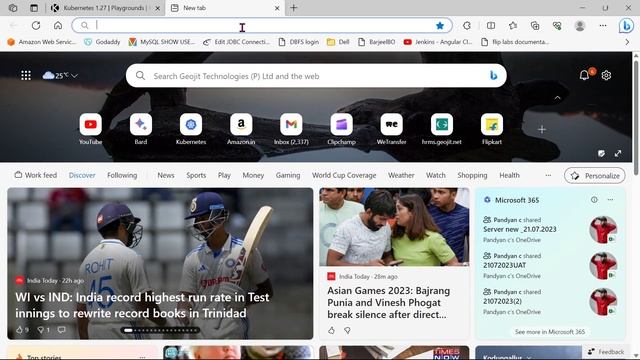Screen dimensions: 640x360
Task: Open the Clipchamp quick link
Action: click(x=342, y=129)
